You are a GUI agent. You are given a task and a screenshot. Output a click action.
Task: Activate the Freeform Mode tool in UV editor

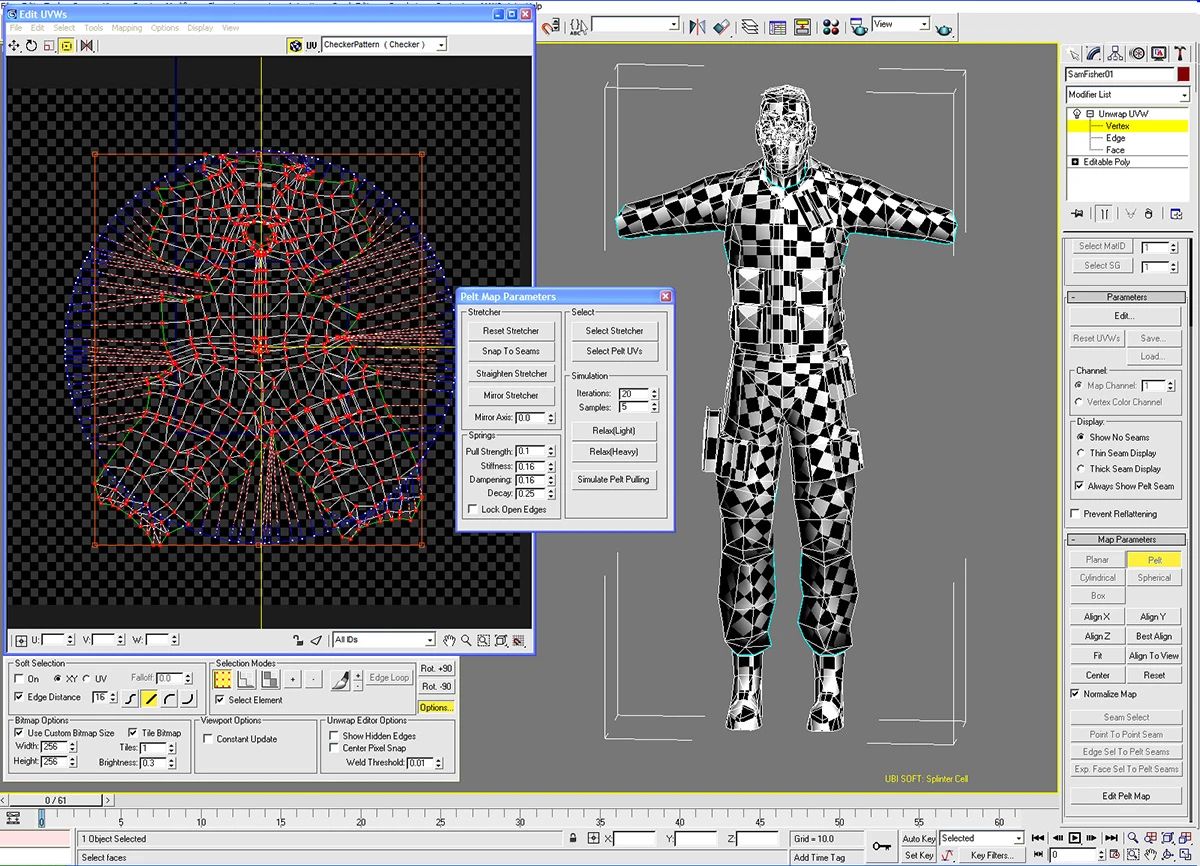(67, 45)
